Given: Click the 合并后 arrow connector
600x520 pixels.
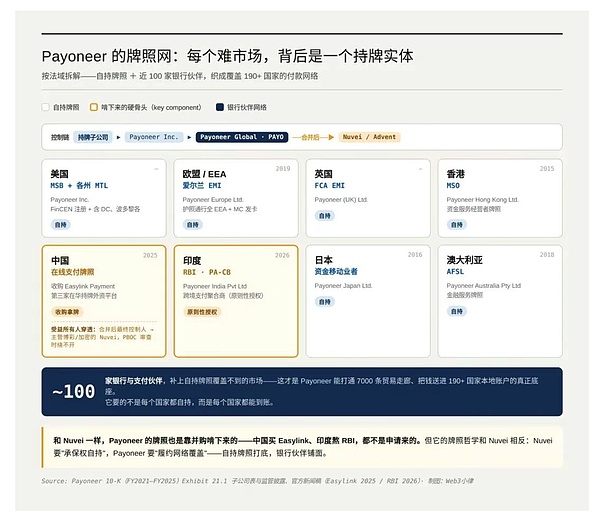Looking at the screenshot, I should 313,137.
